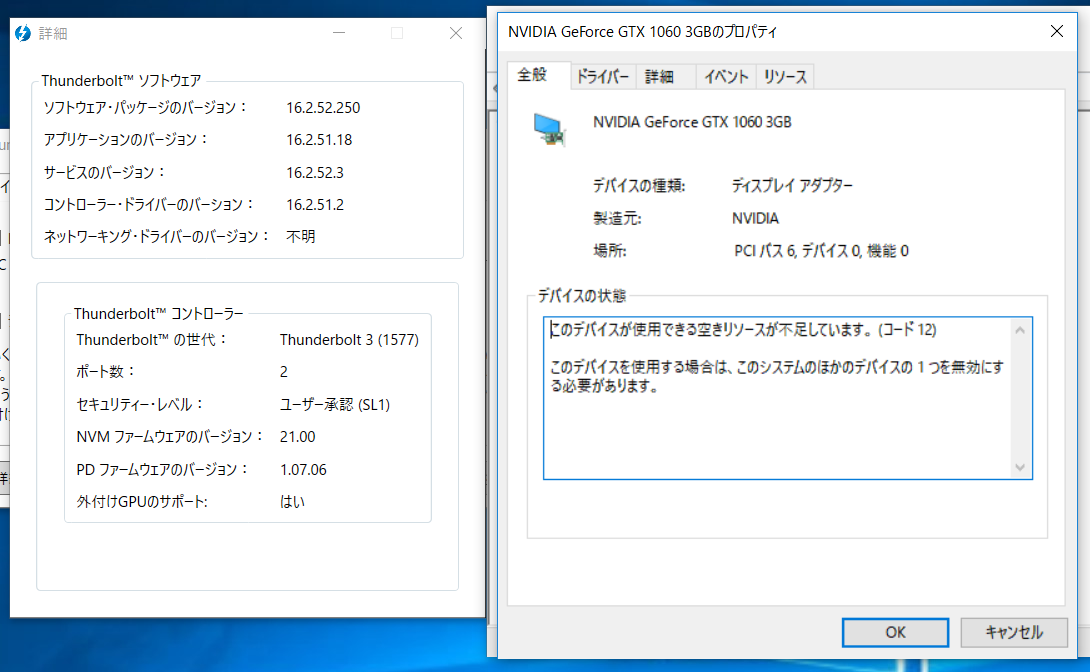
Task: Click inside the デバイスの状態 text box
Action: point(788,398)
